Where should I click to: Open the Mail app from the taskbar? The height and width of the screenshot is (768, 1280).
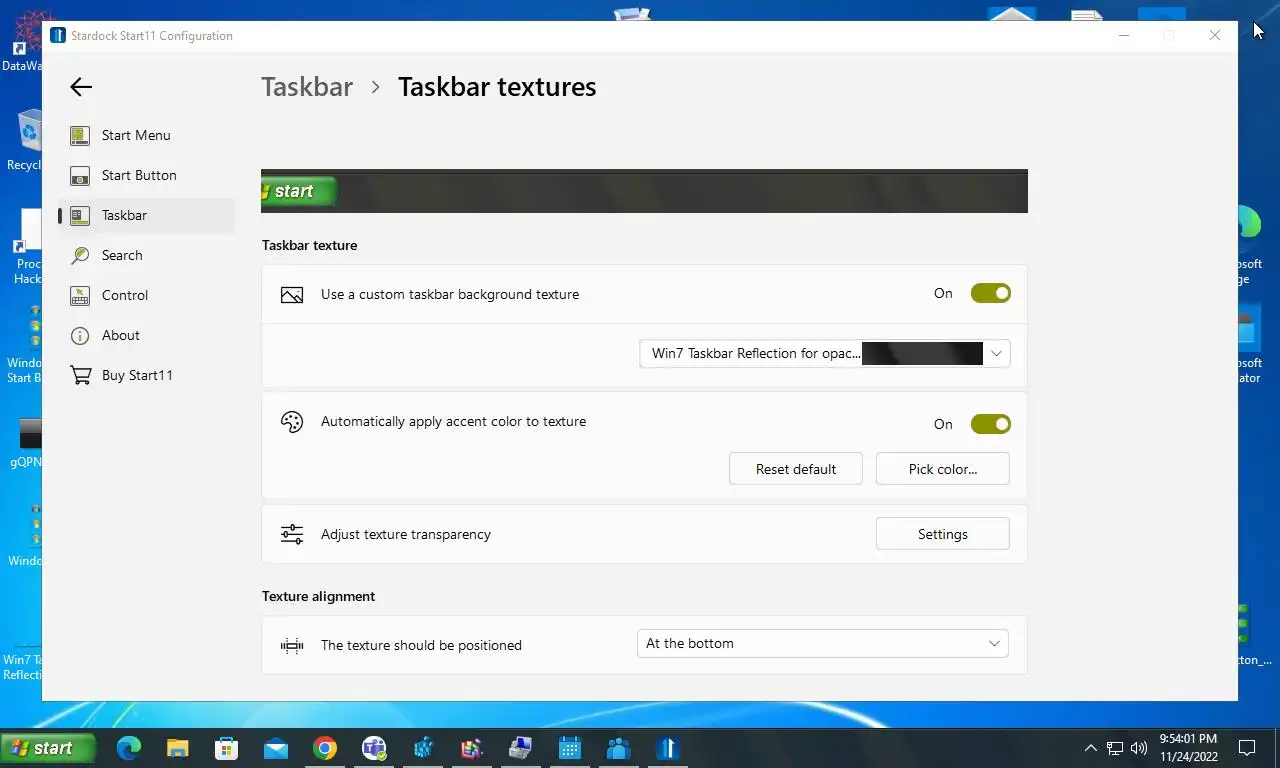[275, 748]
